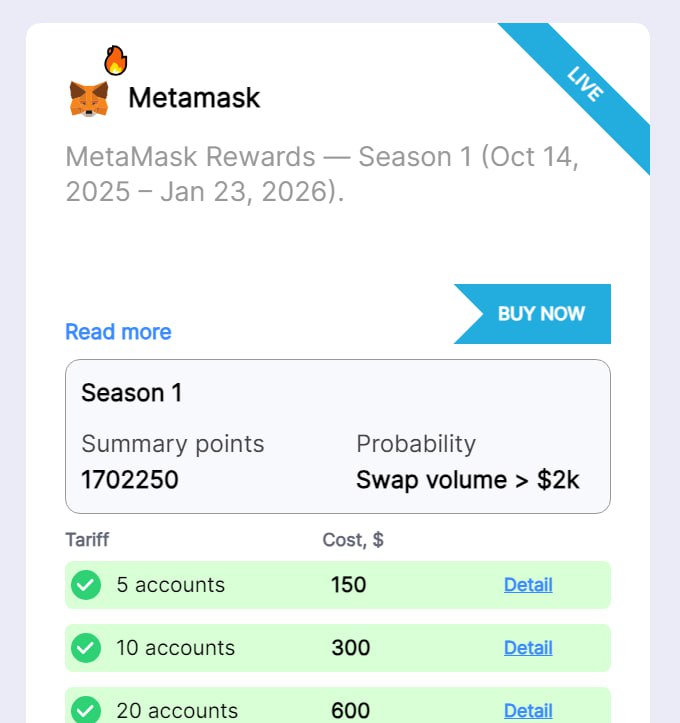Click the Season 1 card heading
Viewport: 680px width, 723px height.
point(132,393)
